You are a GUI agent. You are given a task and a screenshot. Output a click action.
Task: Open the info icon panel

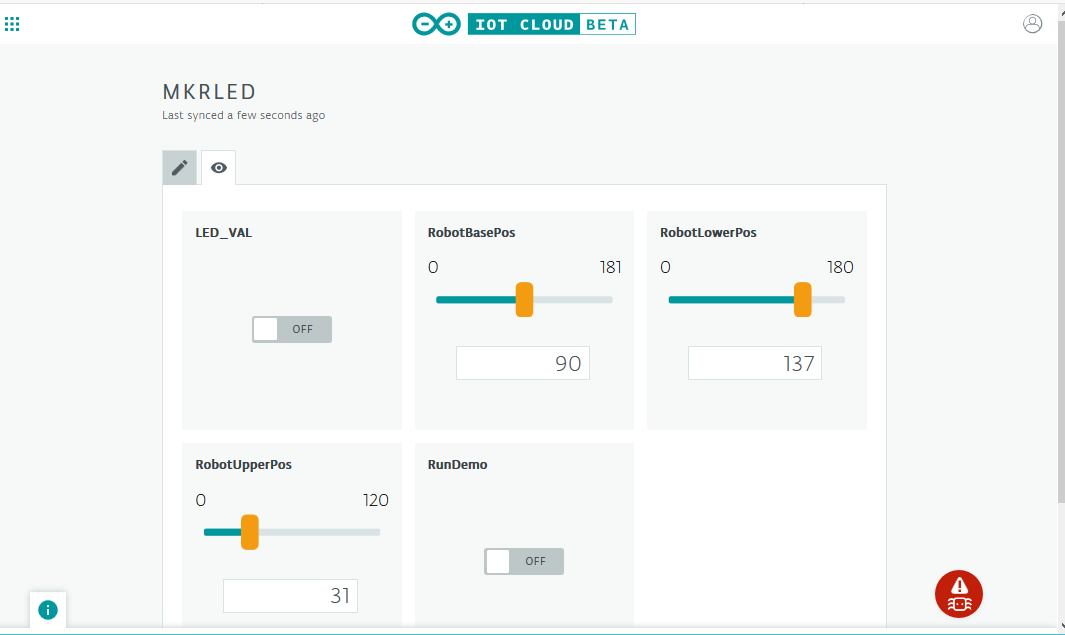tap(48, 610)
